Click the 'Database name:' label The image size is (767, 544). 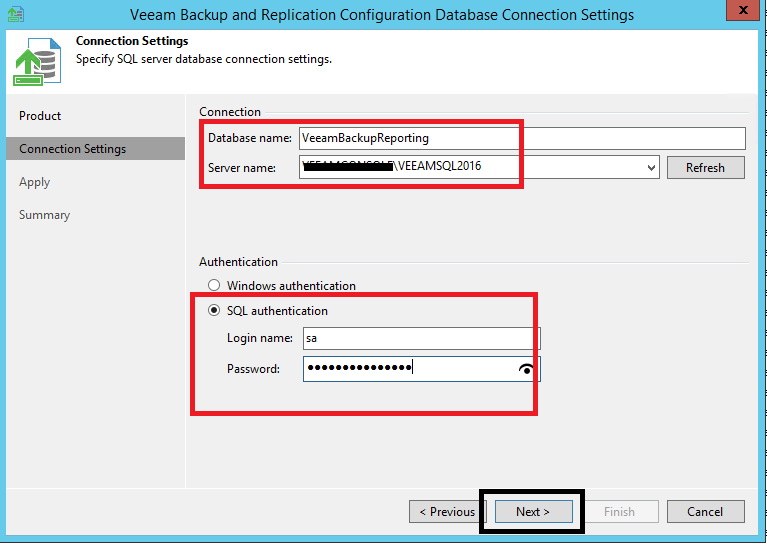click(x=249, y=138)
